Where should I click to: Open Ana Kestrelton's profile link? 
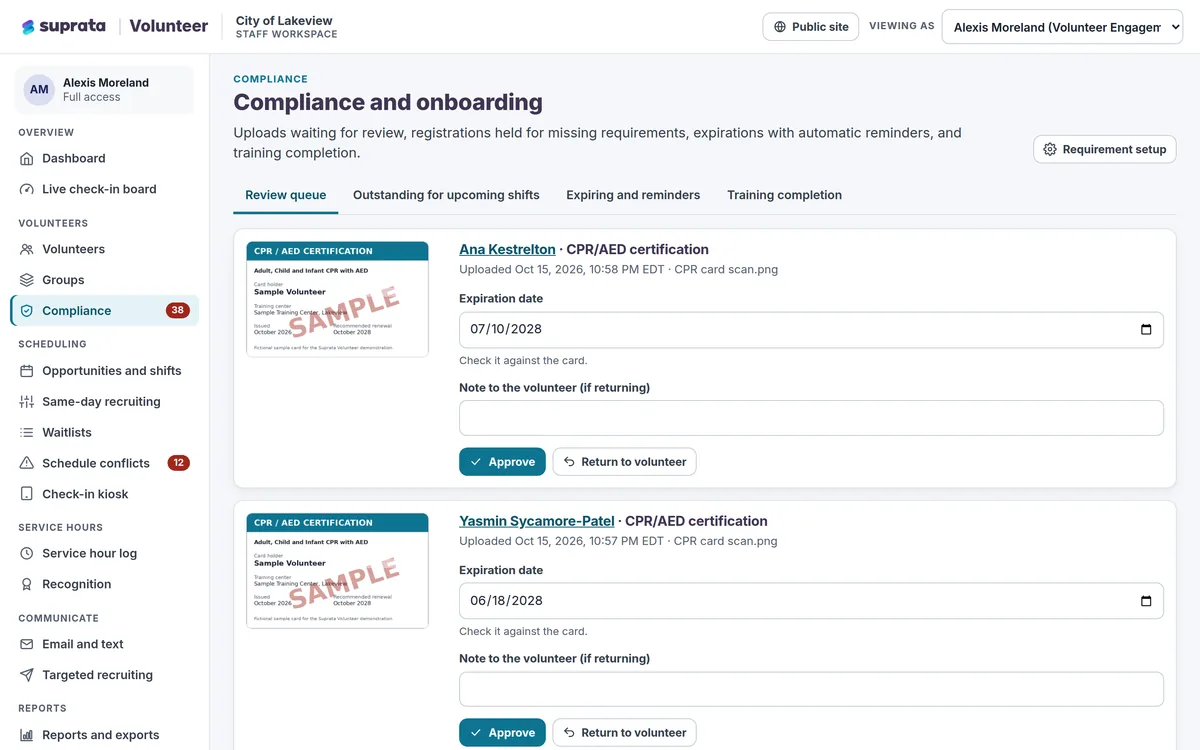point(507,250)
